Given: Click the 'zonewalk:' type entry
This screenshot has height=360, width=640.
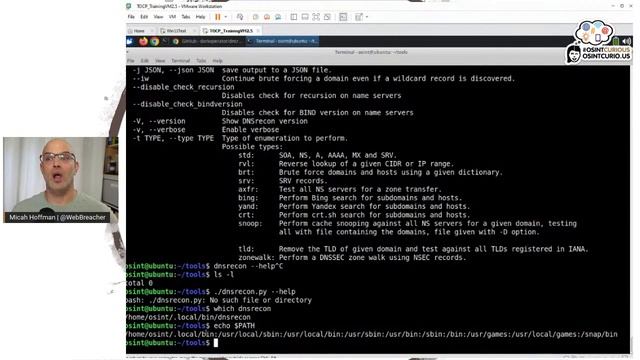Looking at the screenshot, I should tap(256, 258).
